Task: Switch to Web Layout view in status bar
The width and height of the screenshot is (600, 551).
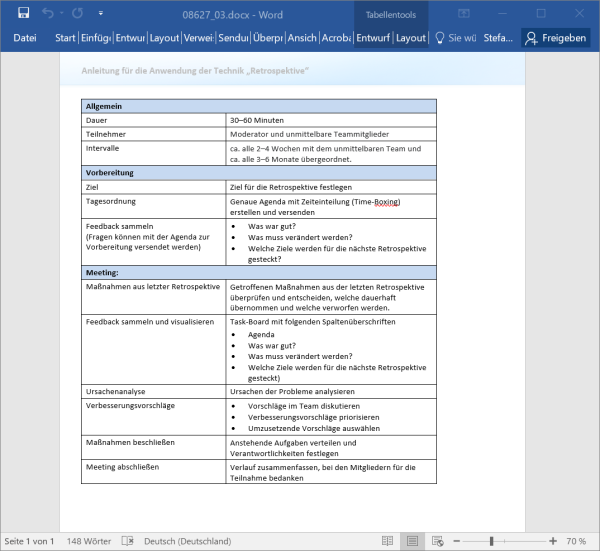Action: click(437, 541)
